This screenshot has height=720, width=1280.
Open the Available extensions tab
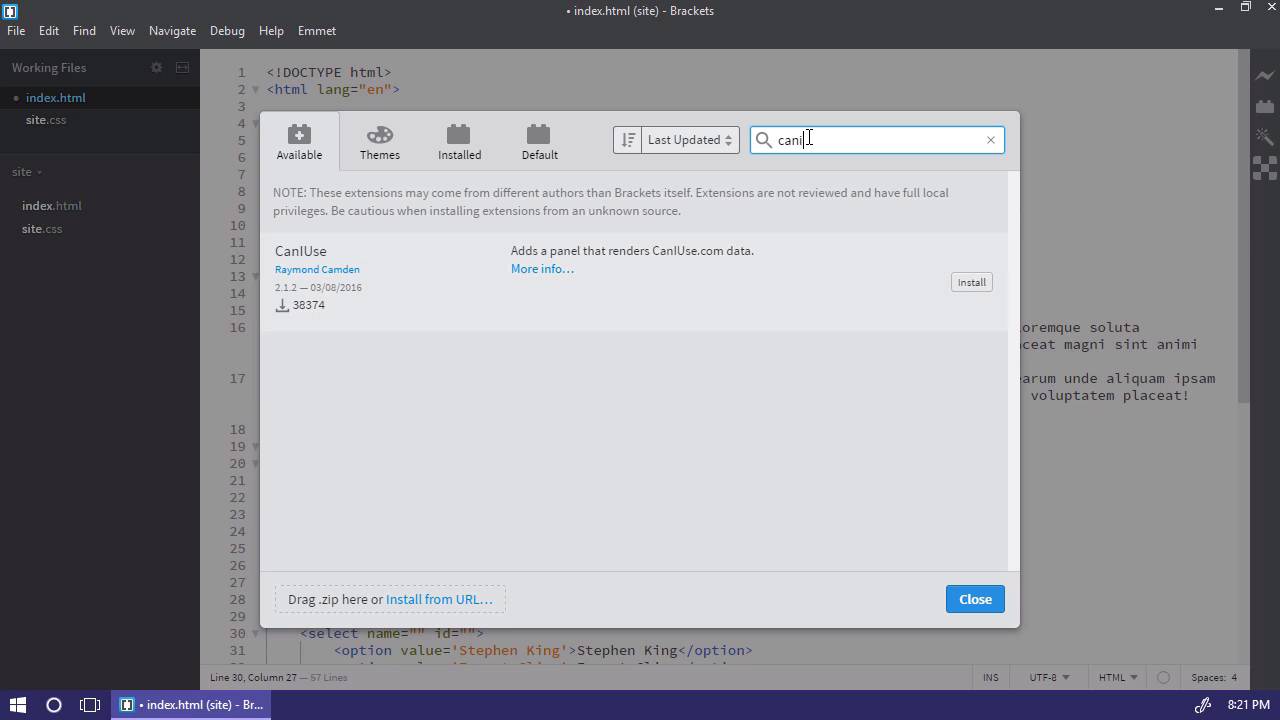click(x=299, y=141)
